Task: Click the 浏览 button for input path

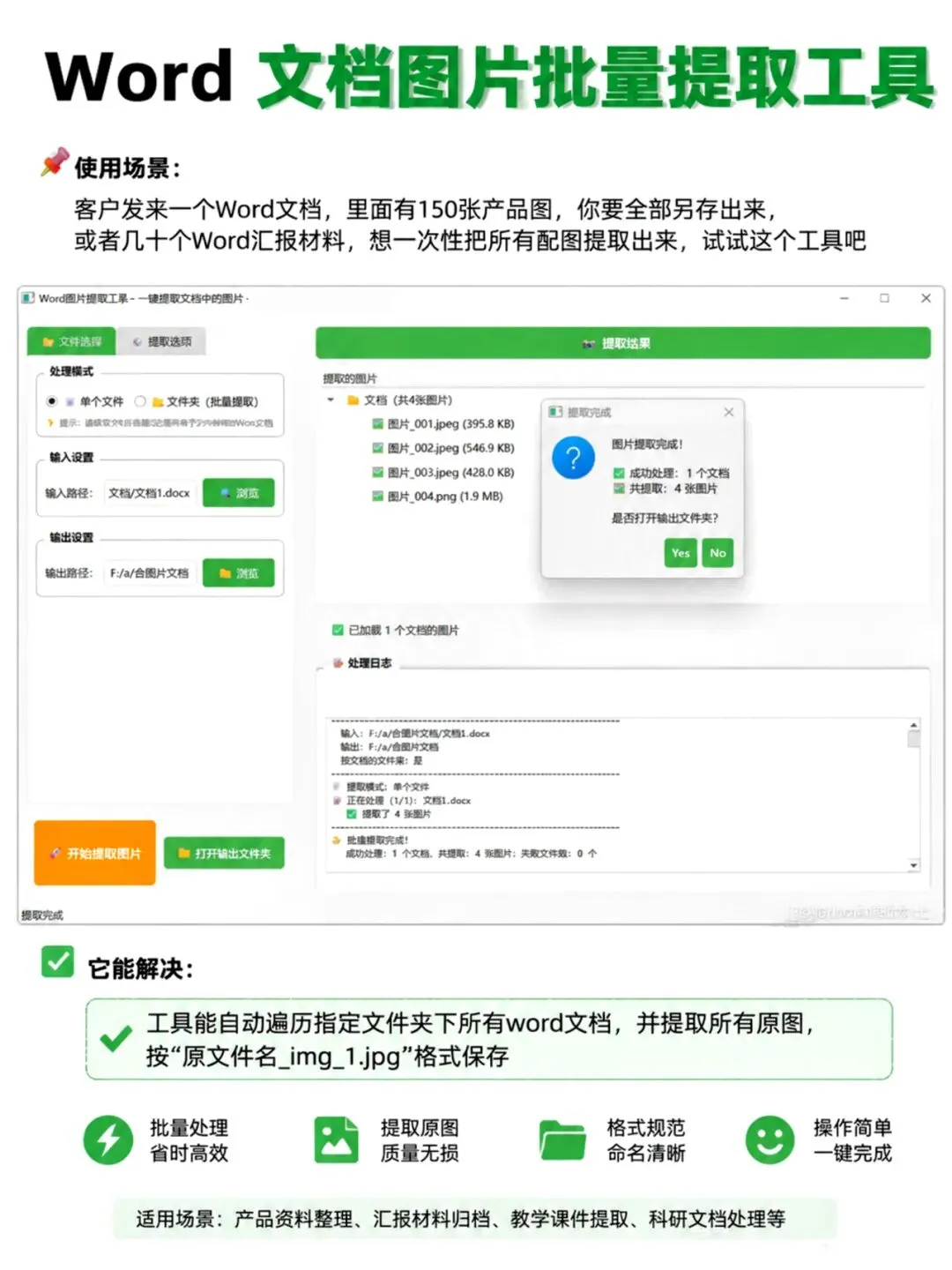Action: [239, 493]
